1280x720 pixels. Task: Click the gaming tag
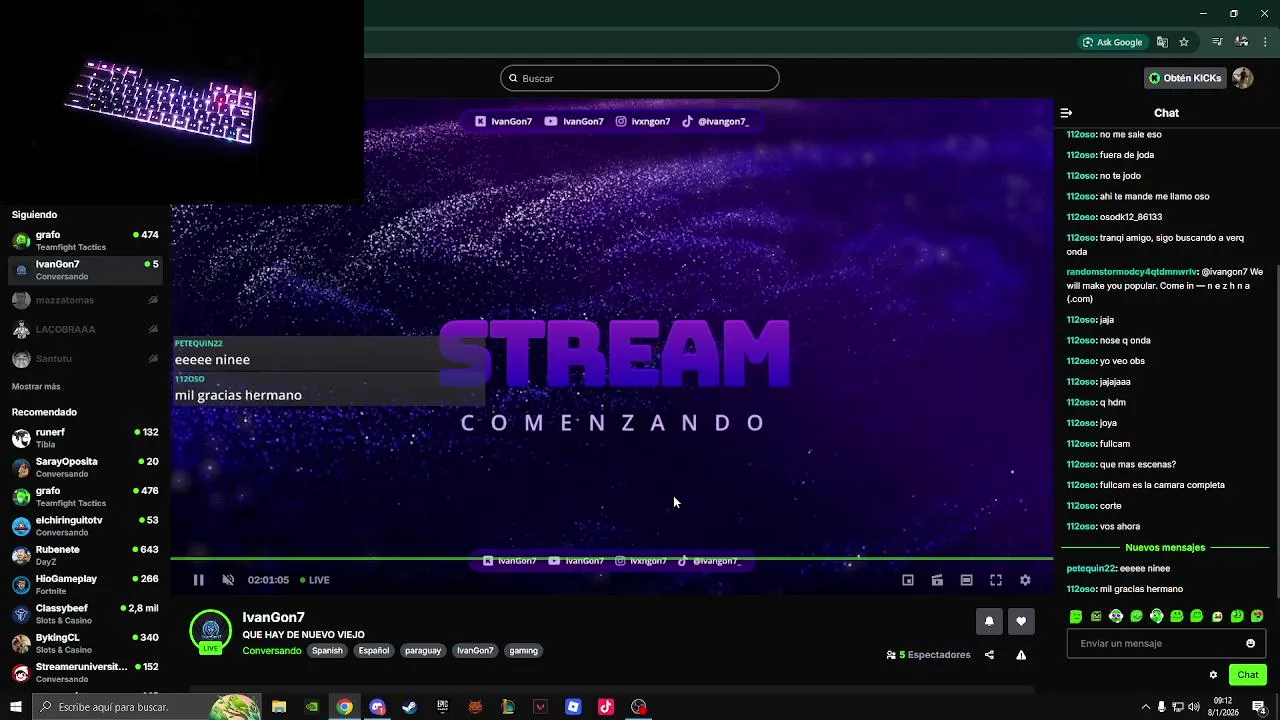pos(524,651)
